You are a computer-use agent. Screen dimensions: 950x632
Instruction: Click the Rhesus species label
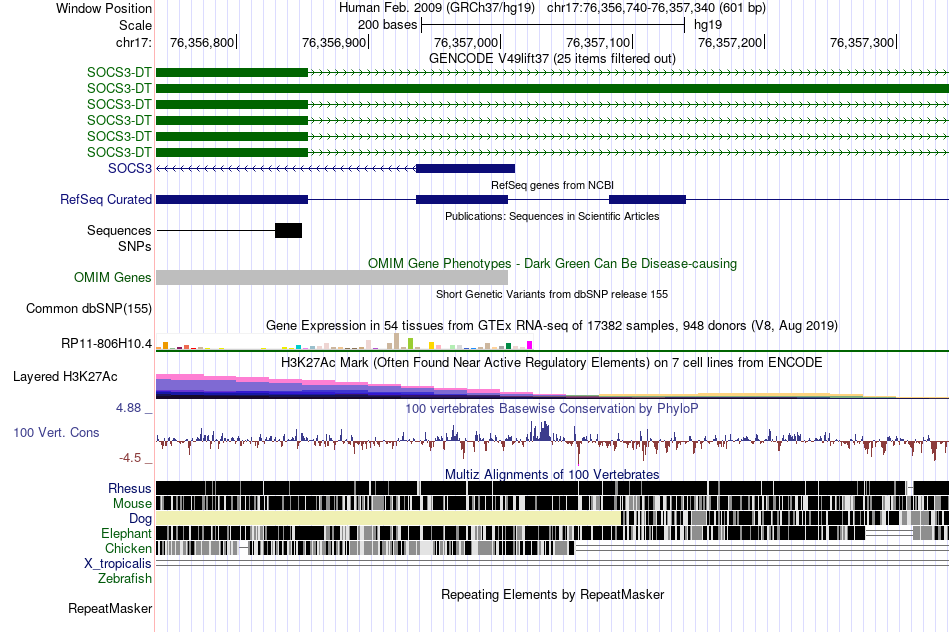pyautogui.click(x=130, y=488)
